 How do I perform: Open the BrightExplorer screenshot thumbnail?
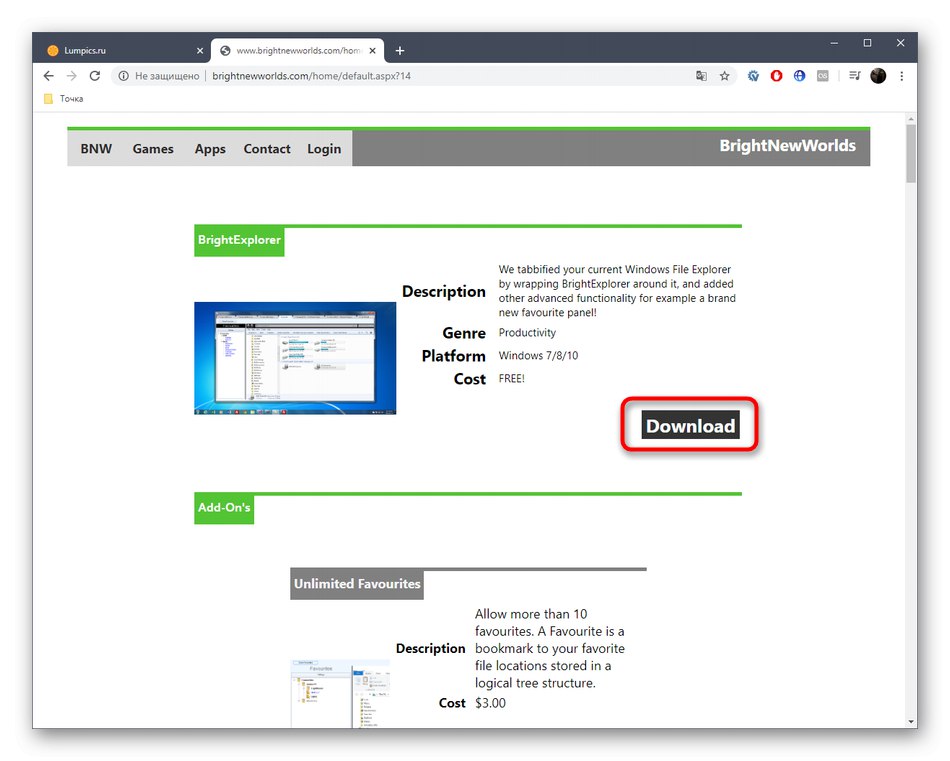coord(295,358)
